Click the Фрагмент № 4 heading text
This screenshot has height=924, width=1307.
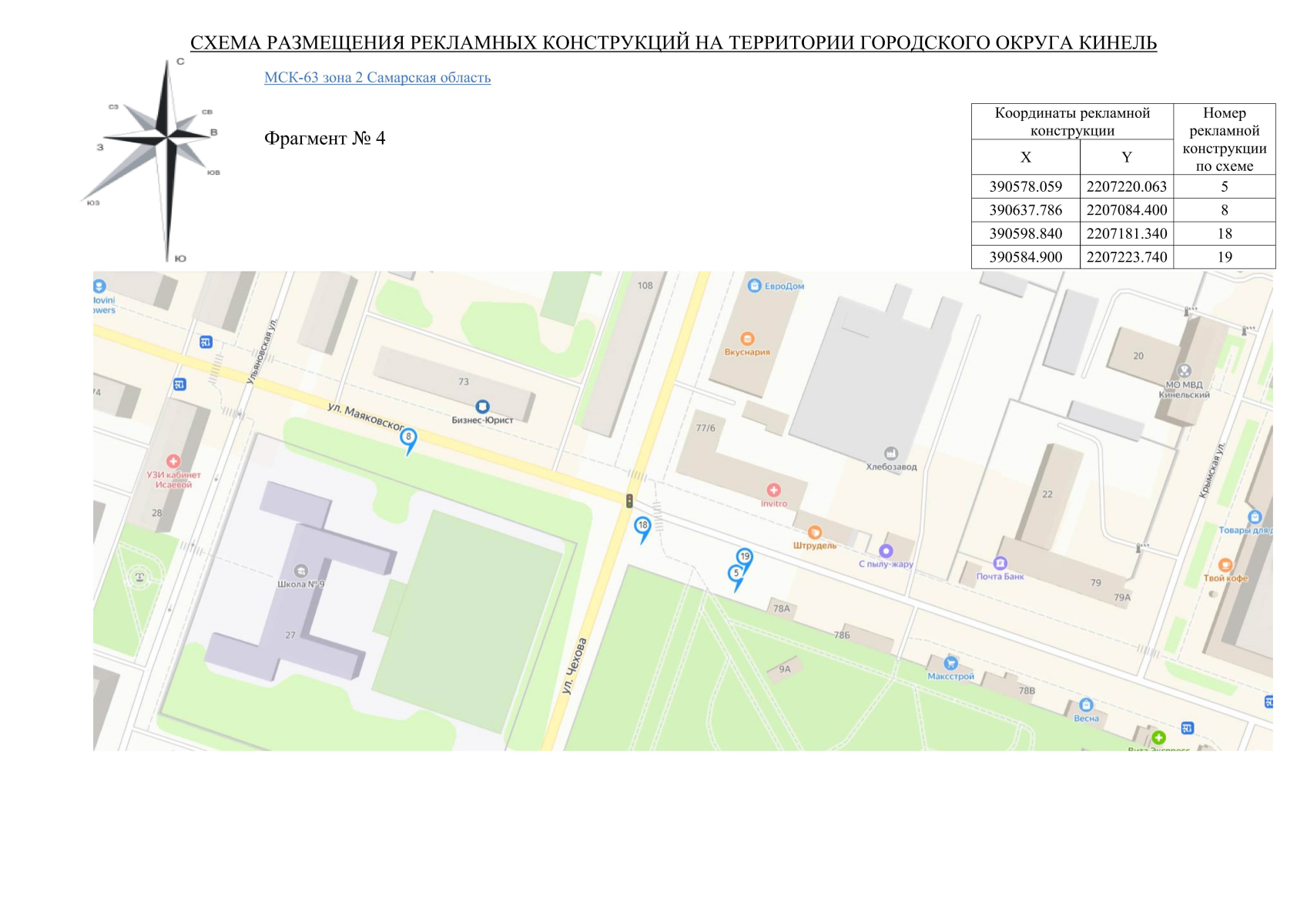(324, 139)
